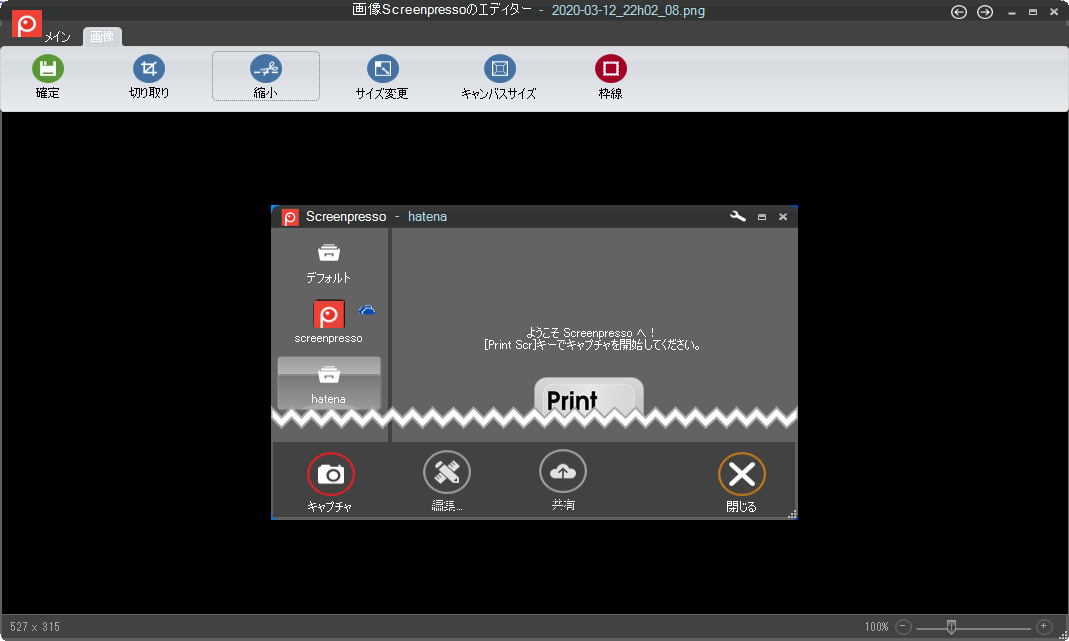This screenshot has height=641, width=1069.
Task: Click the デフォルト folder in captured window
Action: (329, 263)
